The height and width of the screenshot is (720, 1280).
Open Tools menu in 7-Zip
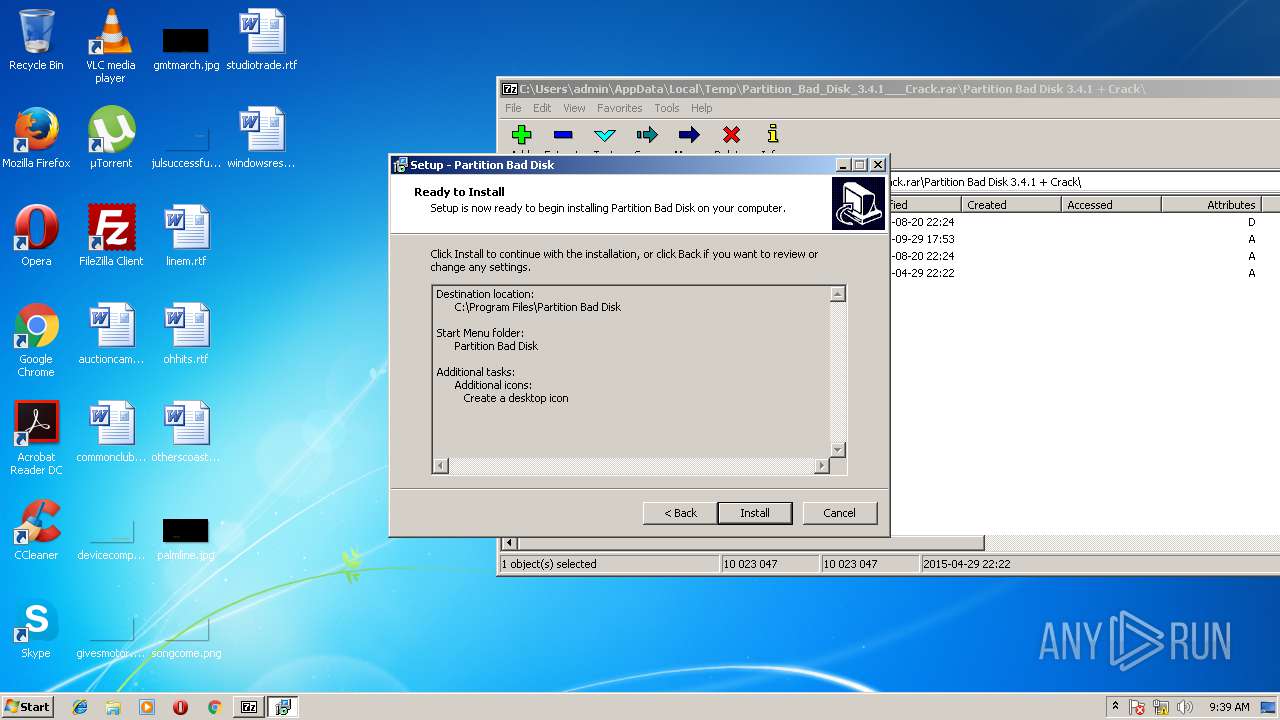tap(667, 108)
